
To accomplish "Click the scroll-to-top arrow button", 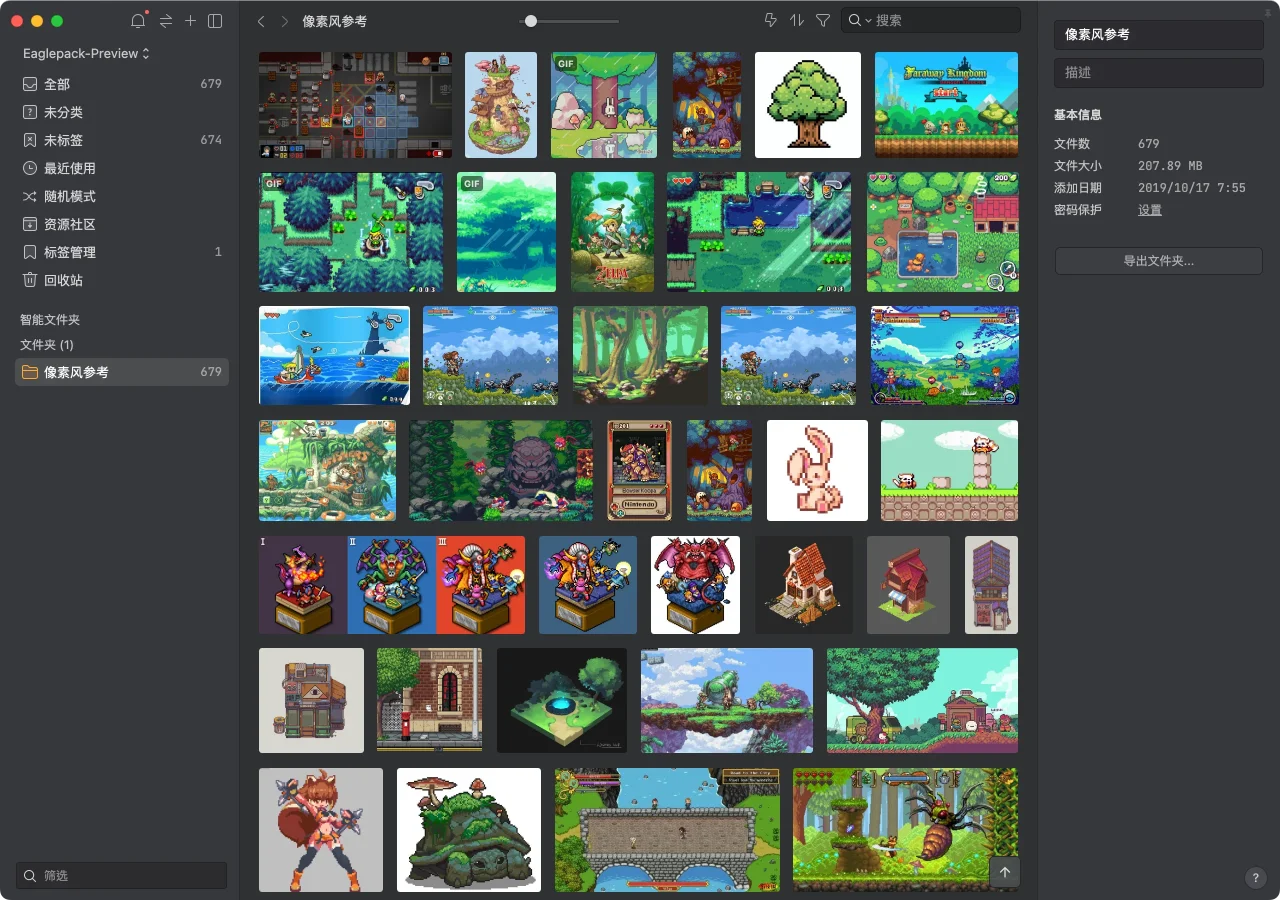I will [1005, 872].
